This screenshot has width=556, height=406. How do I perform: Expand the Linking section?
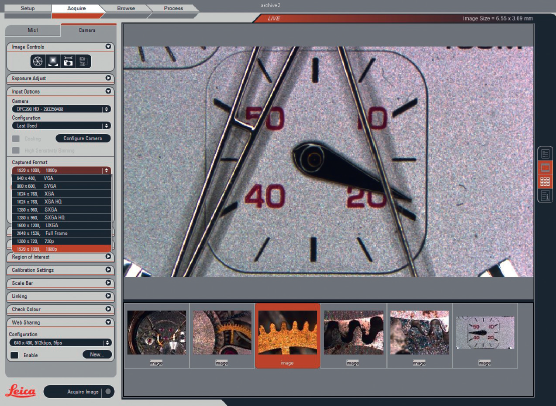click(x=108, y=296)
